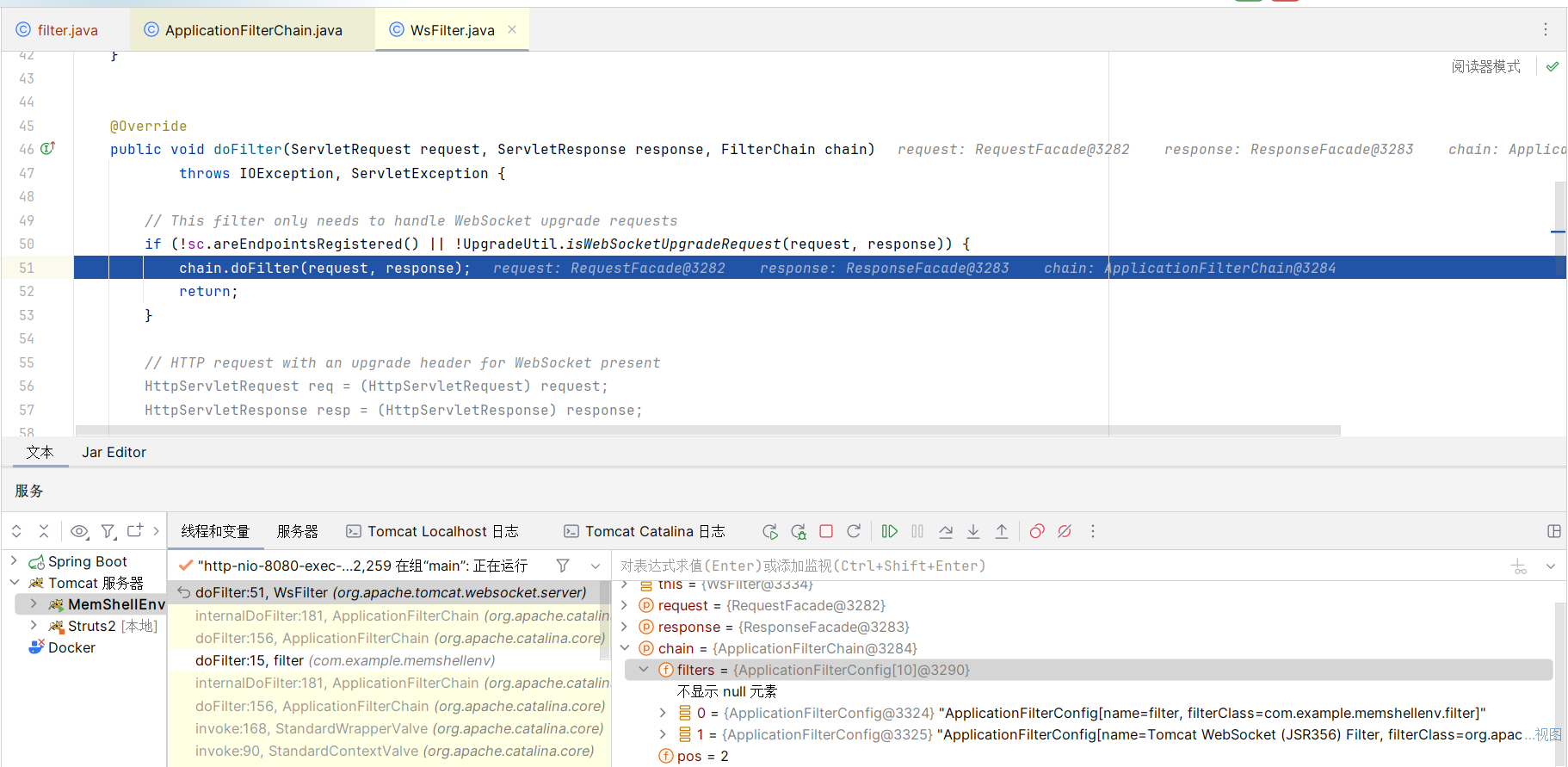The height and width of the screenshot is (767, 1568).
Task: Switch to ApplicationFilterChain.java tab
Action: pos(253,30)
